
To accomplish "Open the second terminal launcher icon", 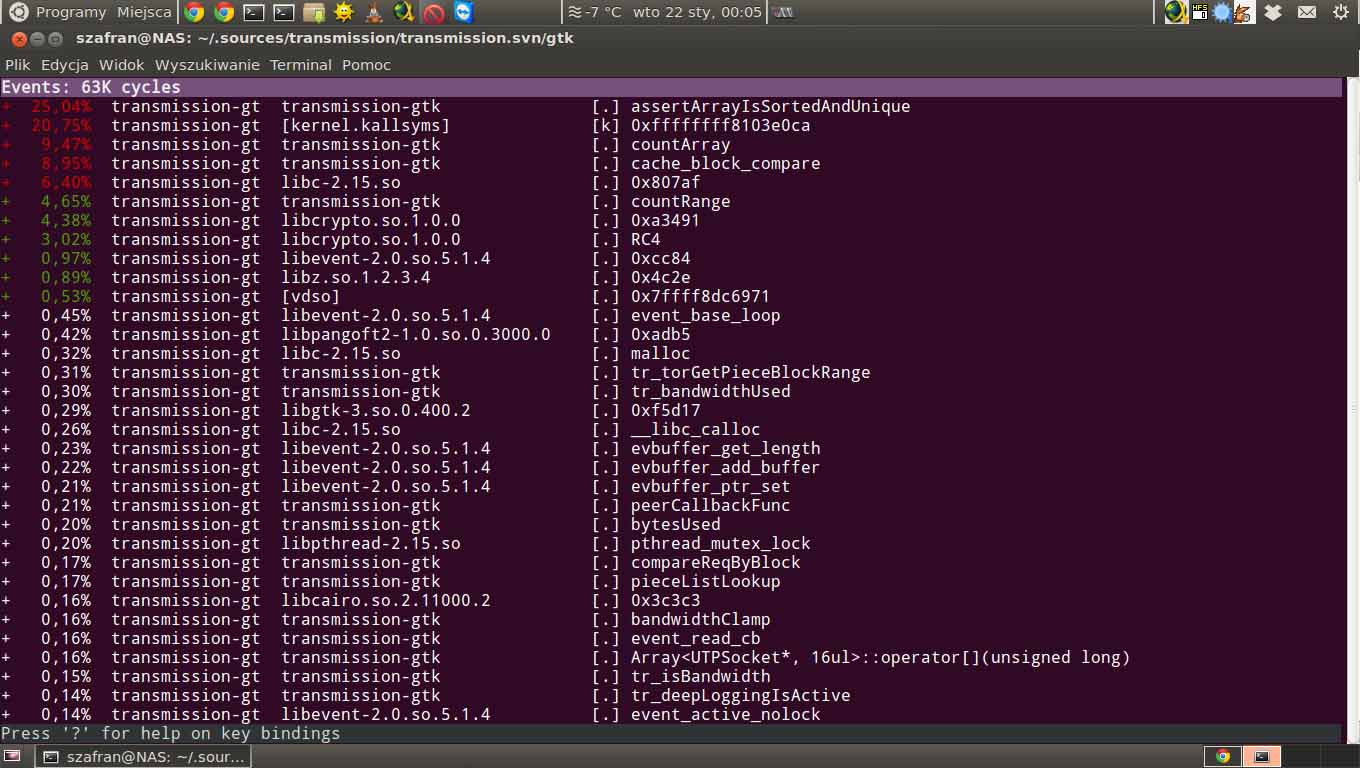I will [x=285, y=12].
